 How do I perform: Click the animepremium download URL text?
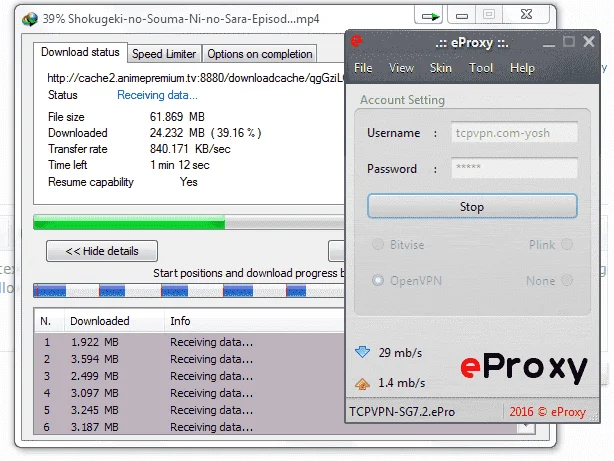(195, 78)
